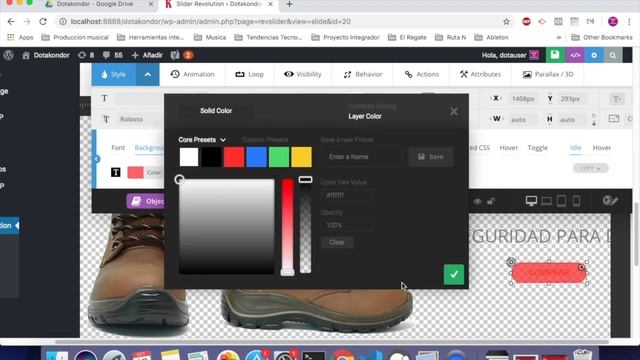Open the Actions tab

(x=422, y=74)
